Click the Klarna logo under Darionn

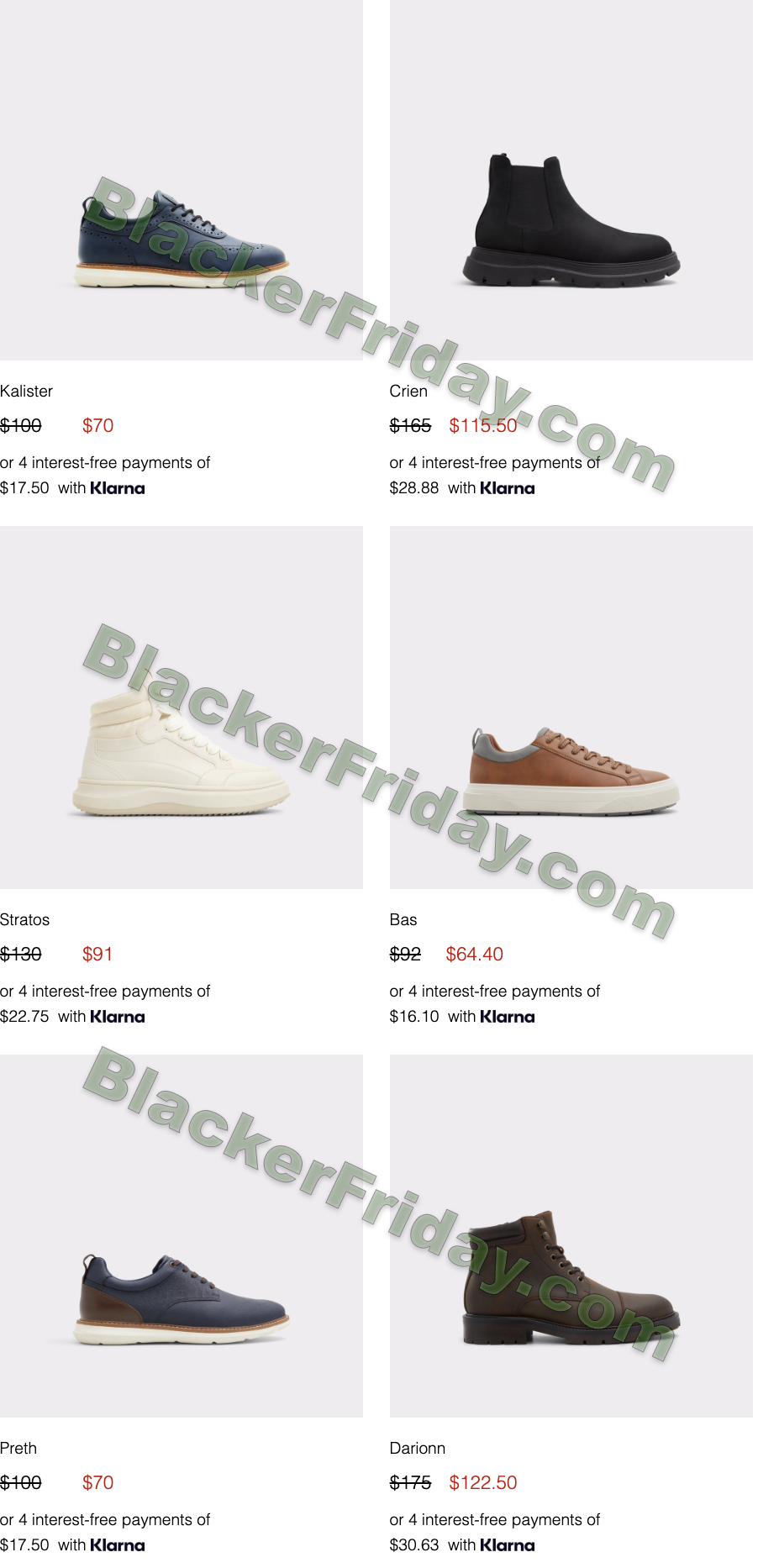coord(508,1545)
